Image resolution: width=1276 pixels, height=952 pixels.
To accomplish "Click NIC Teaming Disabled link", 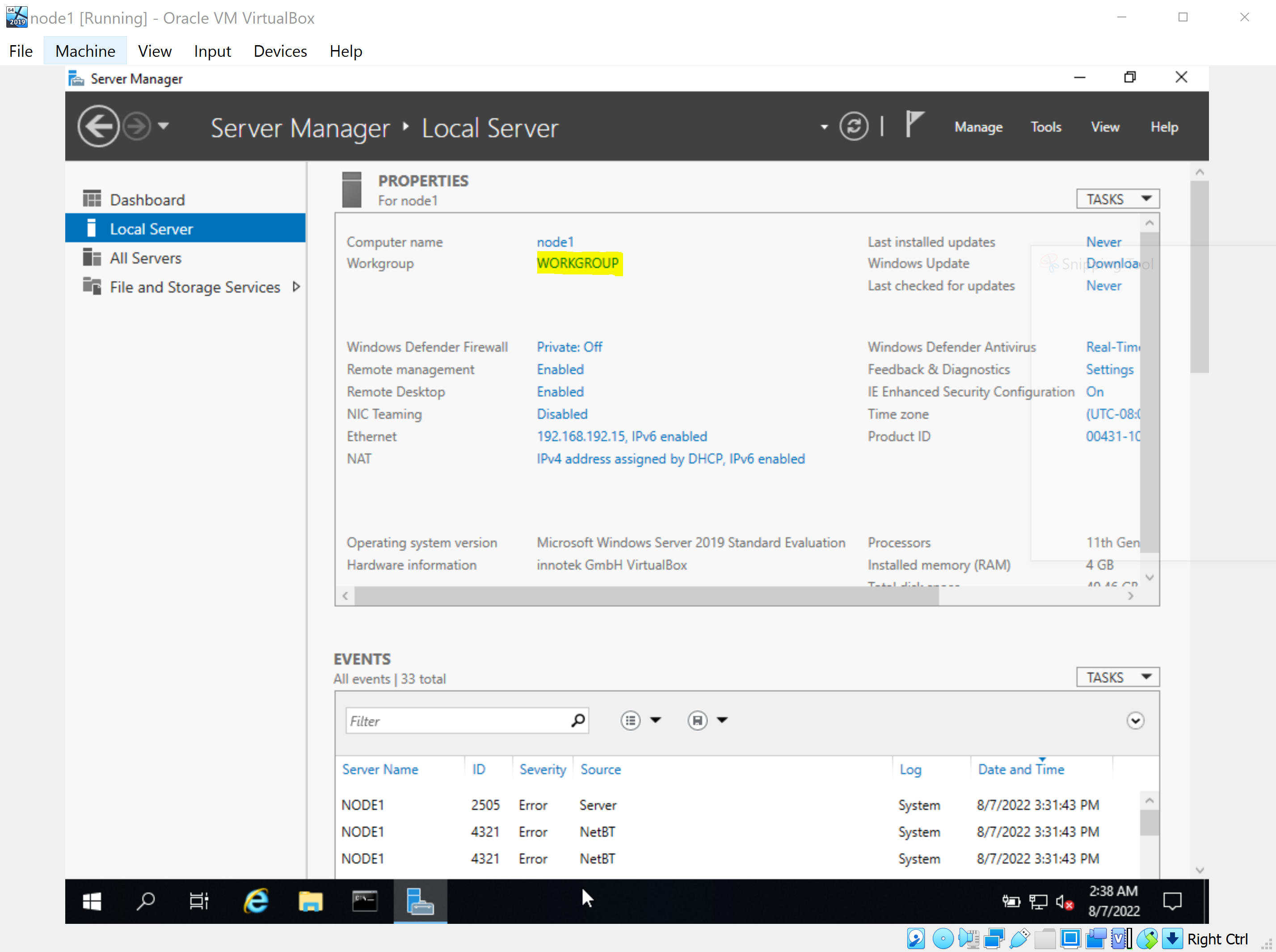I will point(562,414).
